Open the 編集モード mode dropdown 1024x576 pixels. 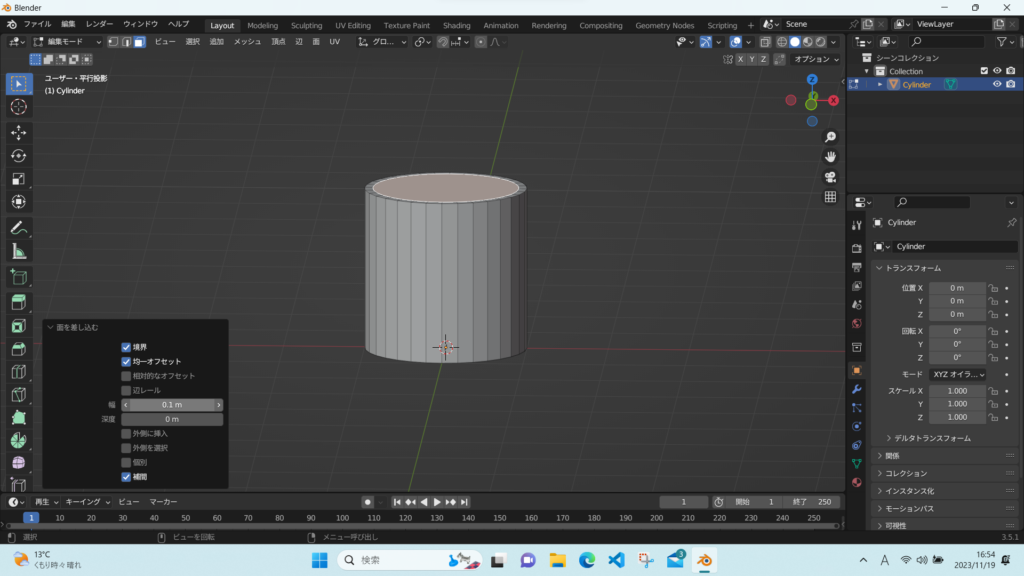[67, 42]
